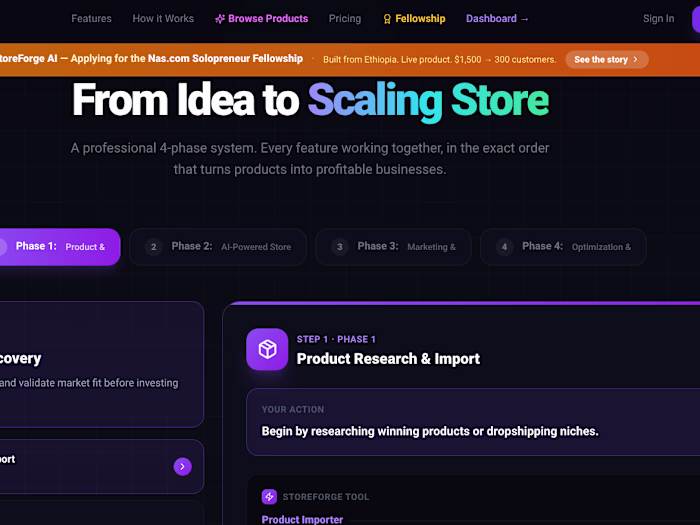Click the 'STOREFORGE TOOL' label
The height and width of the screenshot is (525, 700).
click(326, 497)
